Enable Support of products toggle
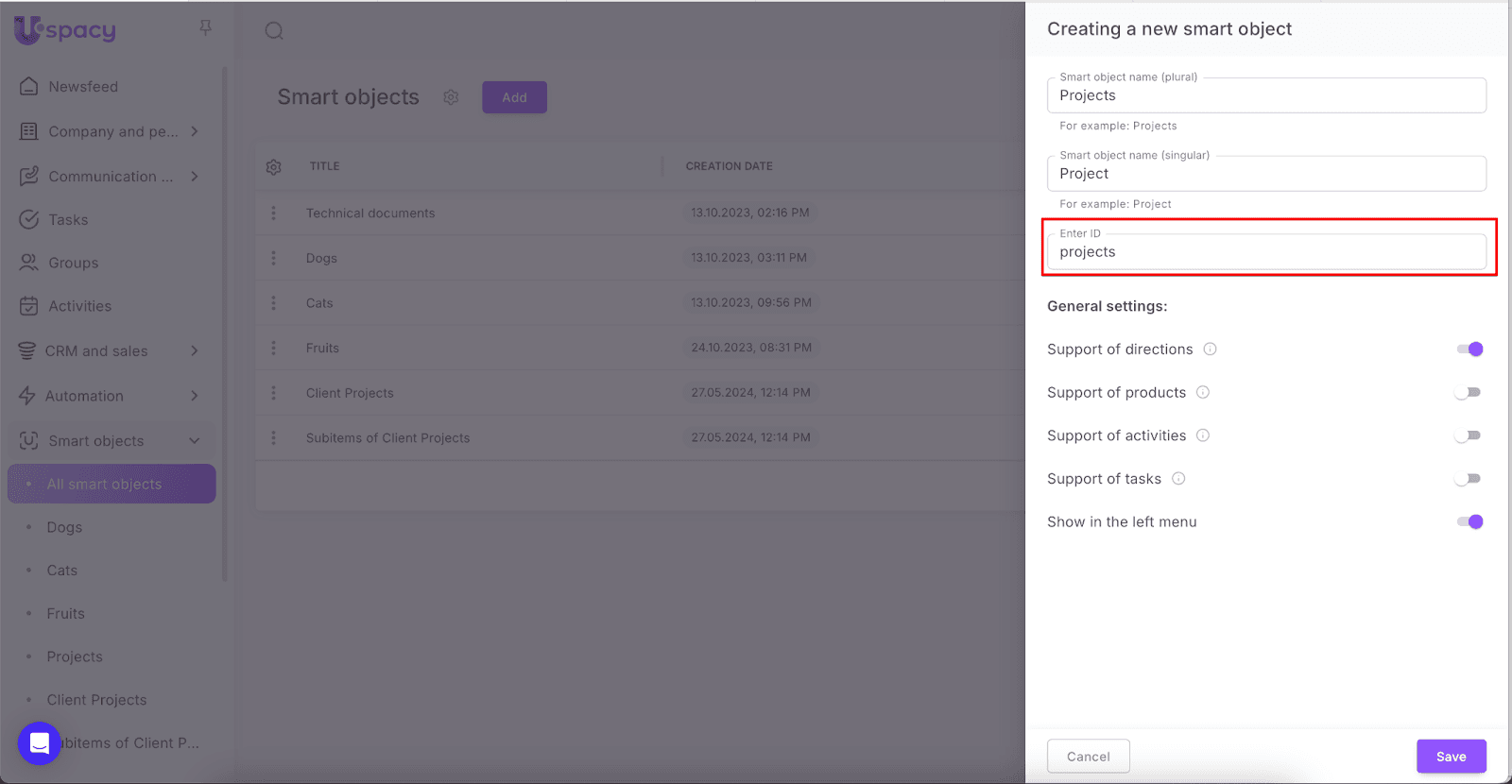This screenshot has height=784, width=1512. (1468, 393)
